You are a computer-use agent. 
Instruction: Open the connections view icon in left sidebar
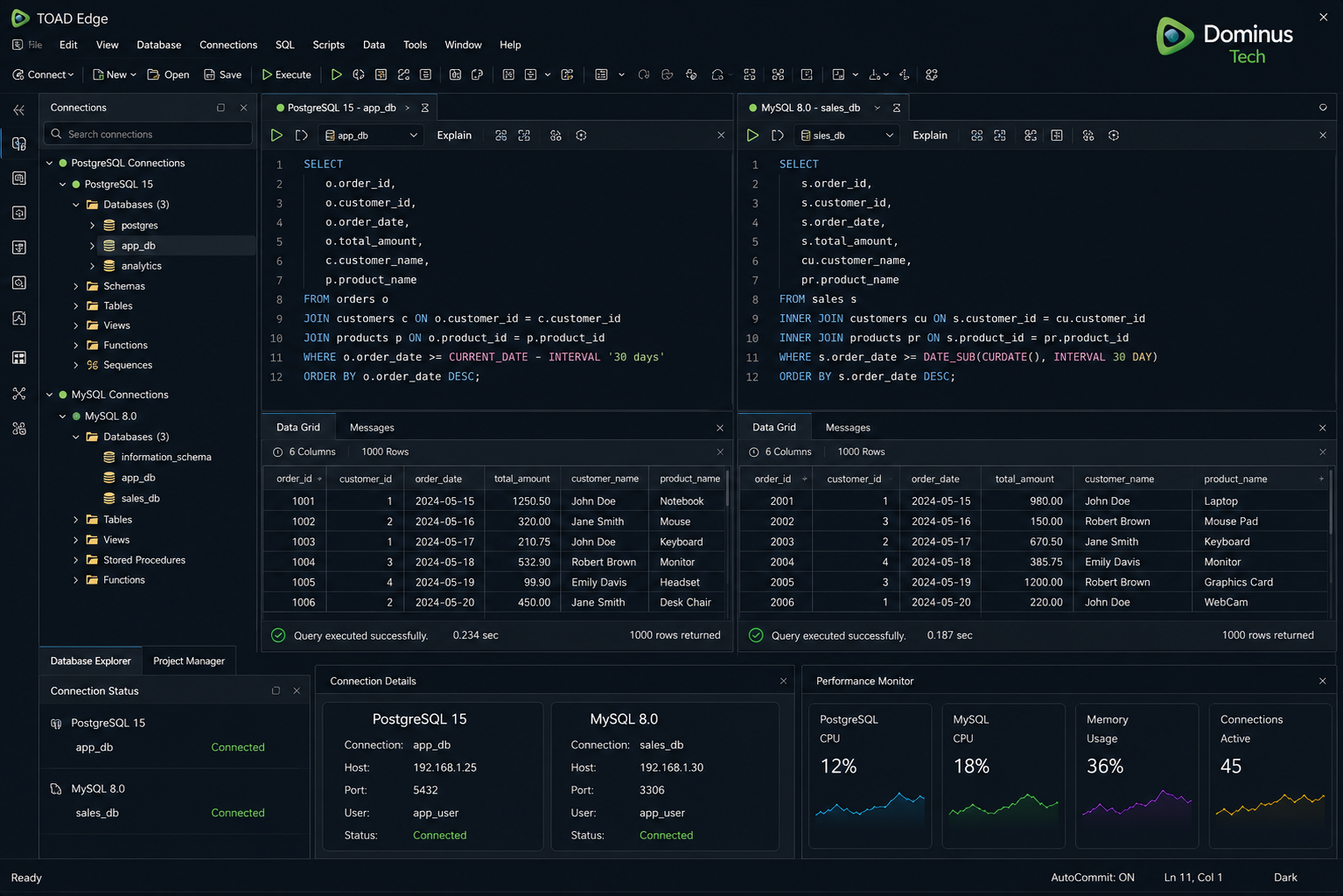coord(19,143)
